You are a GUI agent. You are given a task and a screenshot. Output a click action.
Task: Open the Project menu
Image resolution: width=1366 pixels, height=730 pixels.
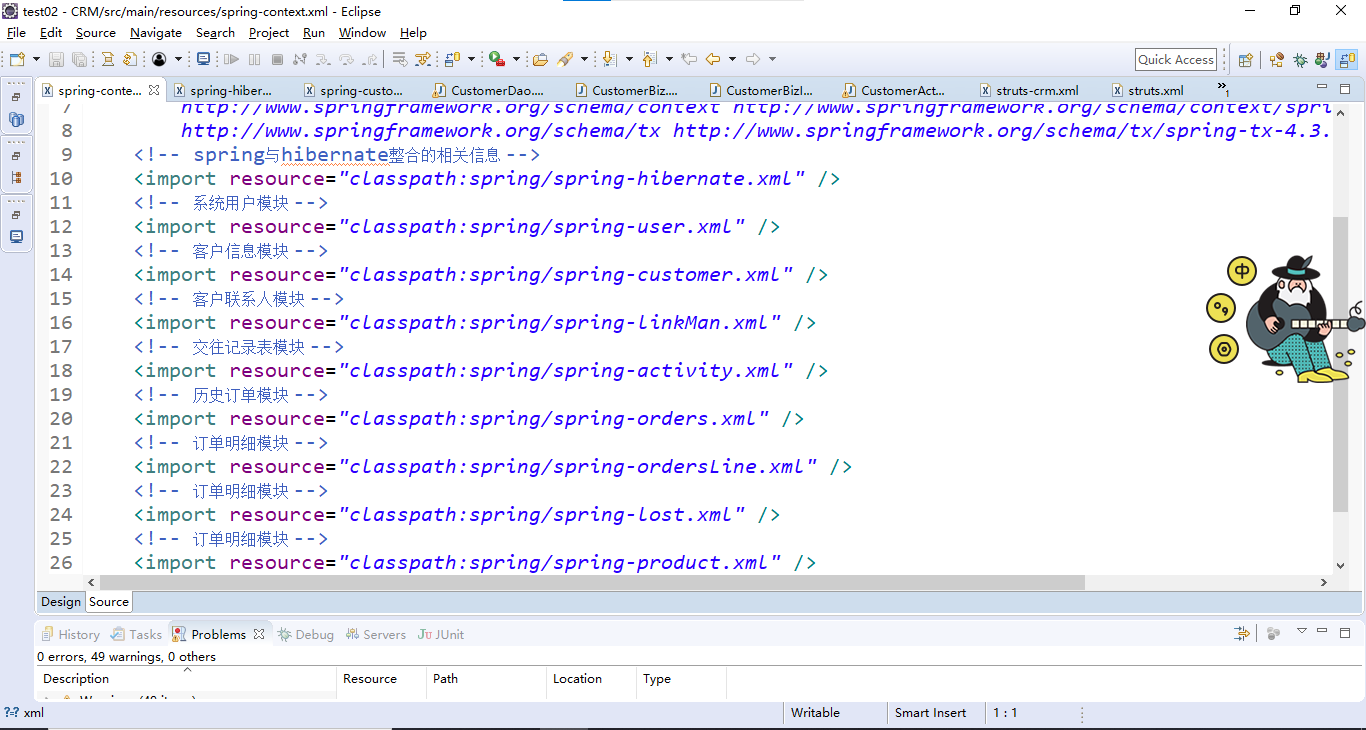[x=269, y=33]
